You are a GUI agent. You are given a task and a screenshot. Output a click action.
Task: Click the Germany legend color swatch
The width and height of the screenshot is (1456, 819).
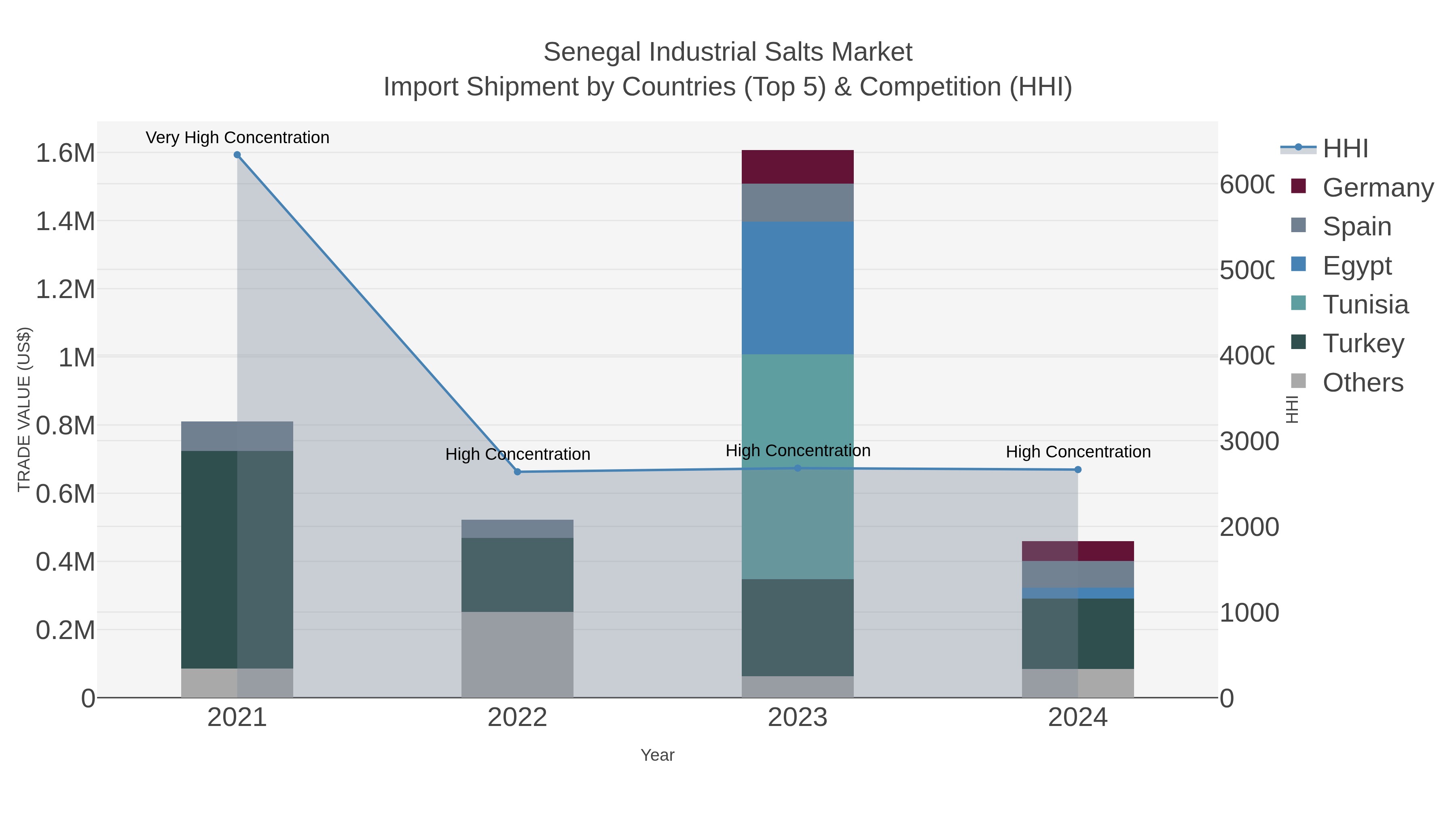click(x=1299, y=186)
